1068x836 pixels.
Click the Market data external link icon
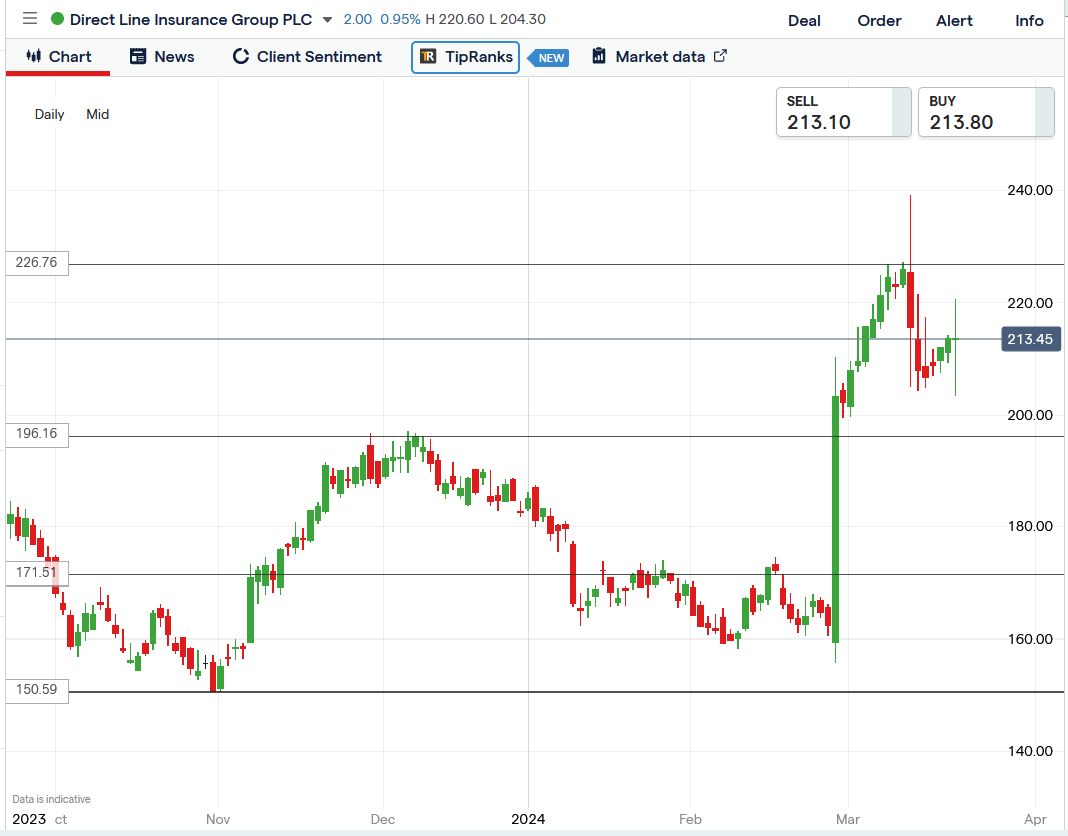[x=721, y=56]
